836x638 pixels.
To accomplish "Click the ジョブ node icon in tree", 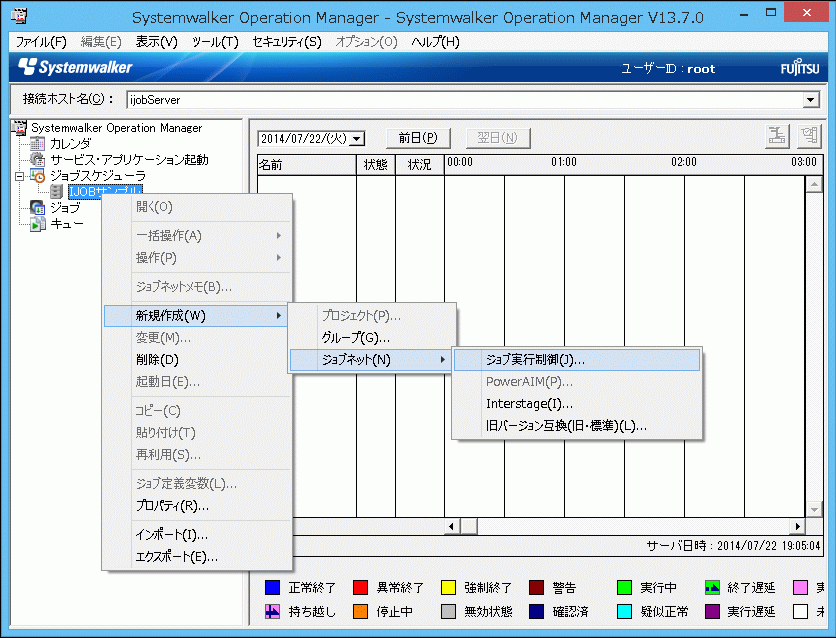I will [38, 208].
